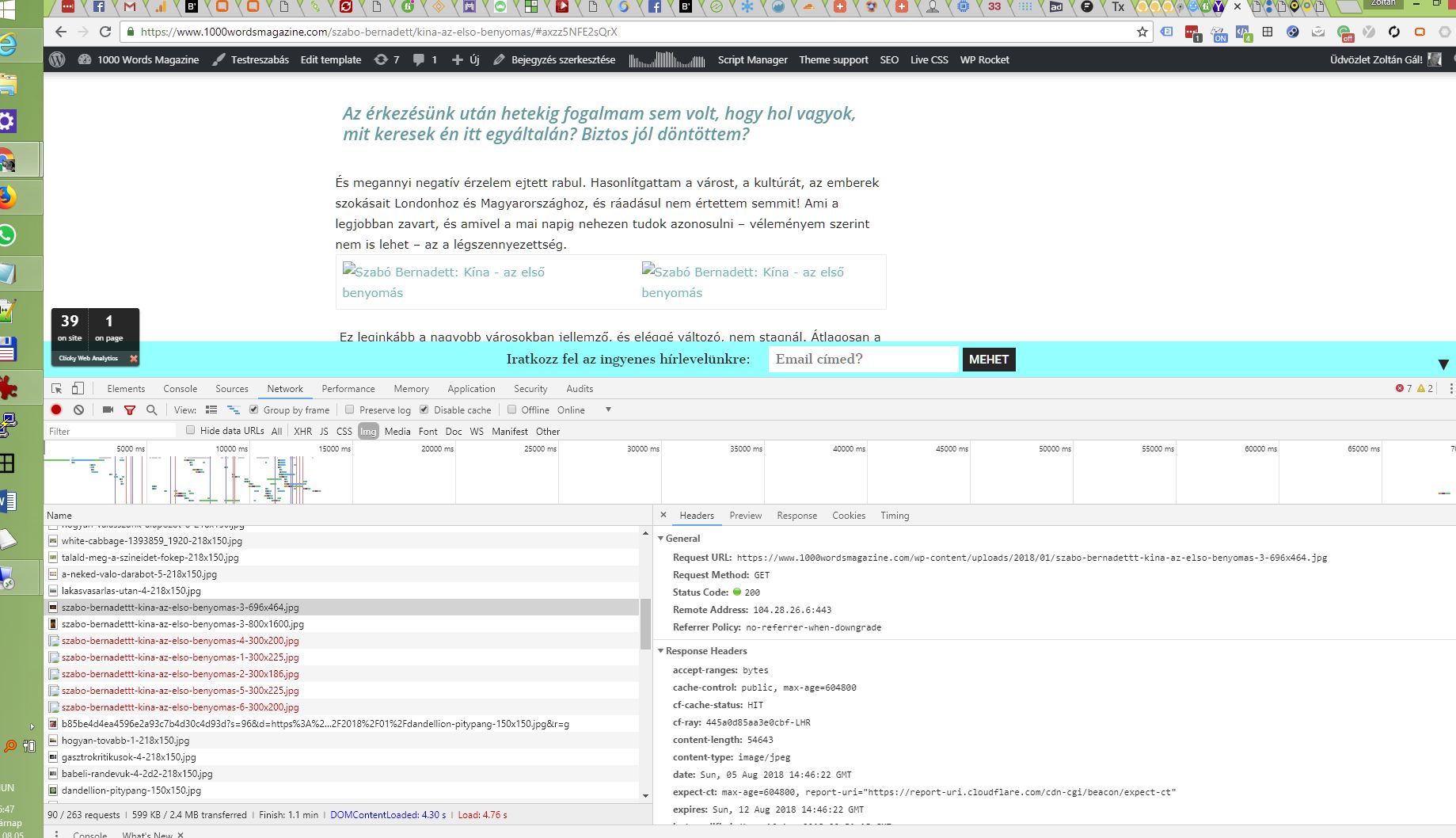Viewport: 1456px width, 838px height.
Task: Switch to the Console panel tab
Action: pyautogui.click(x=180, y=388)
